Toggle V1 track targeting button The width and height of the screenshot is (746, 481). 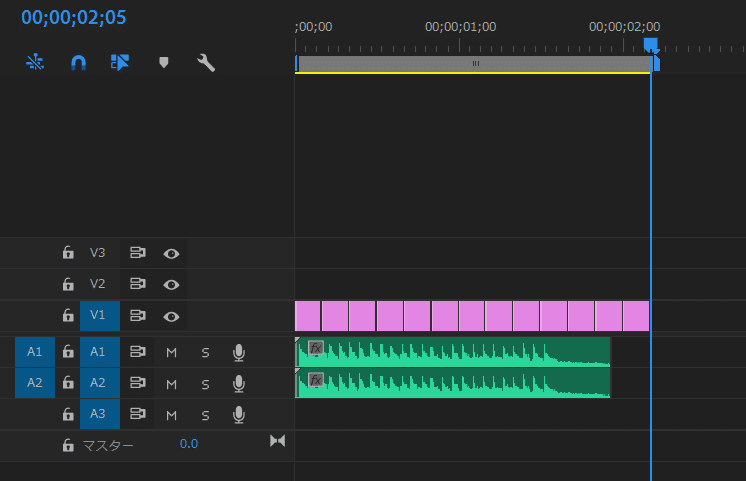tap(99, 316)
